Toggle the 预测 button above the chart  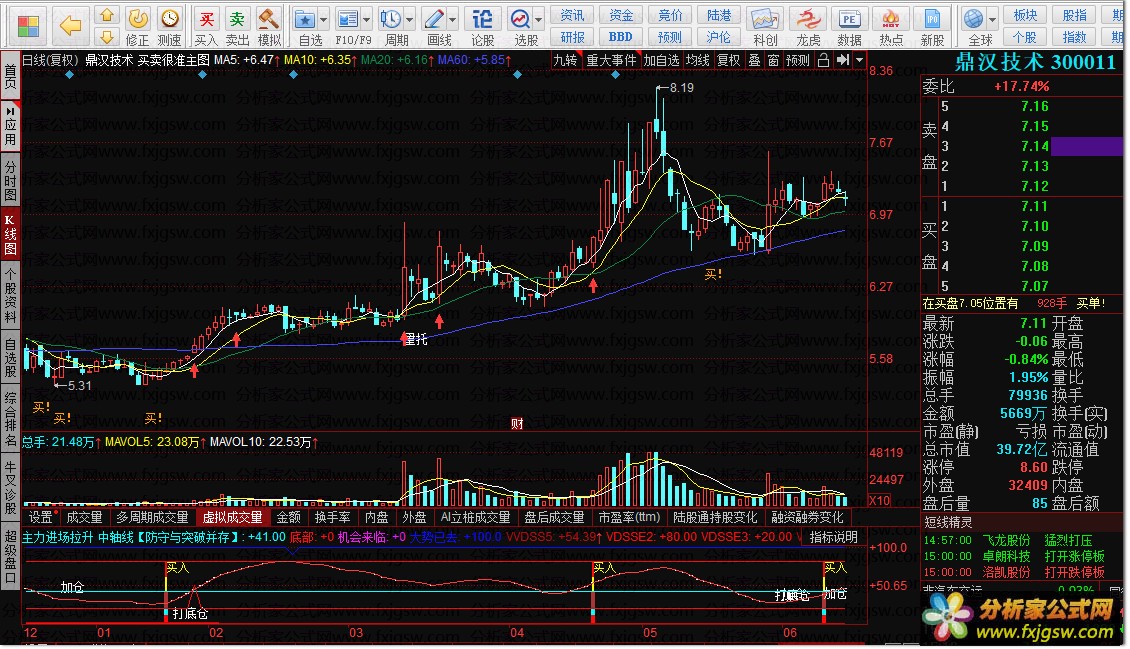point(798,61)
